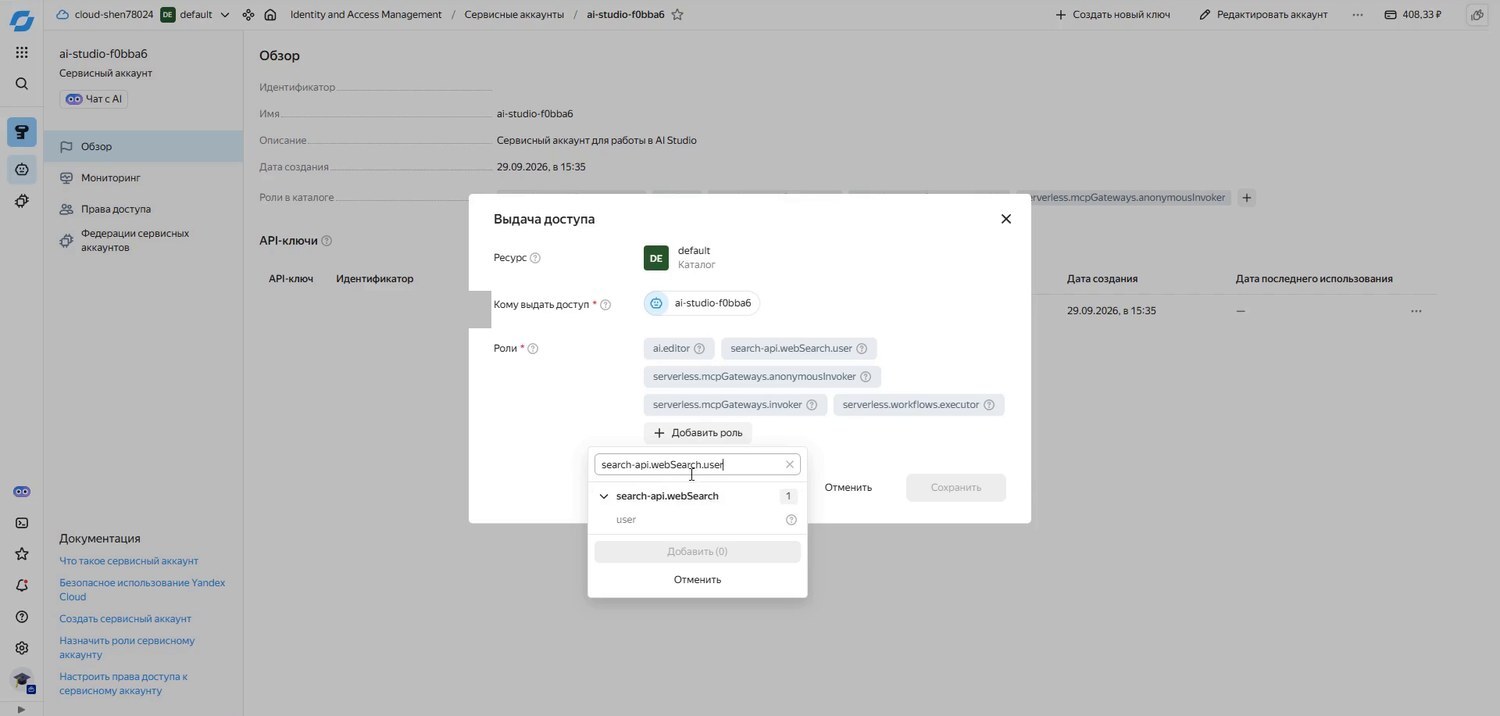Close the Выдача доступа dialog
This screenshot has height=716, width=1500.
[1006, 219]
